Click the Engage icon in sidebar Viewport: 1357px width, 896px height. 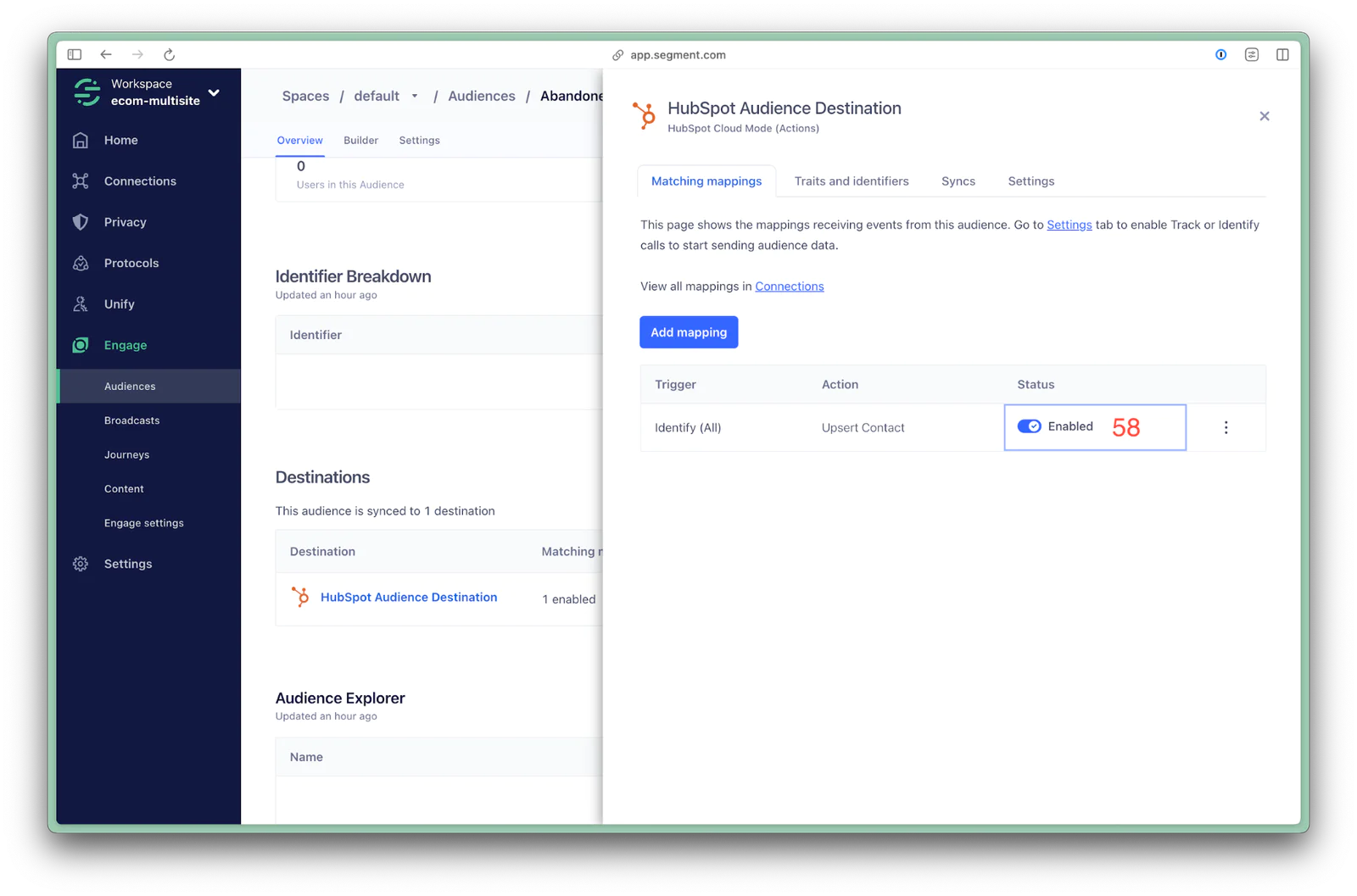[81, 345]
